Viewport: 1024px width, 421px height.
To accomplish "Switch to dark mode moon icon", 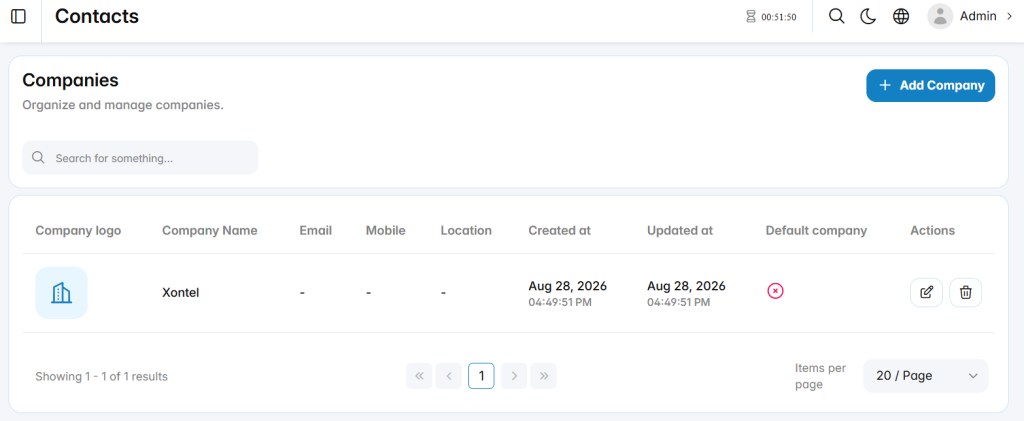I will coord(868,16).
